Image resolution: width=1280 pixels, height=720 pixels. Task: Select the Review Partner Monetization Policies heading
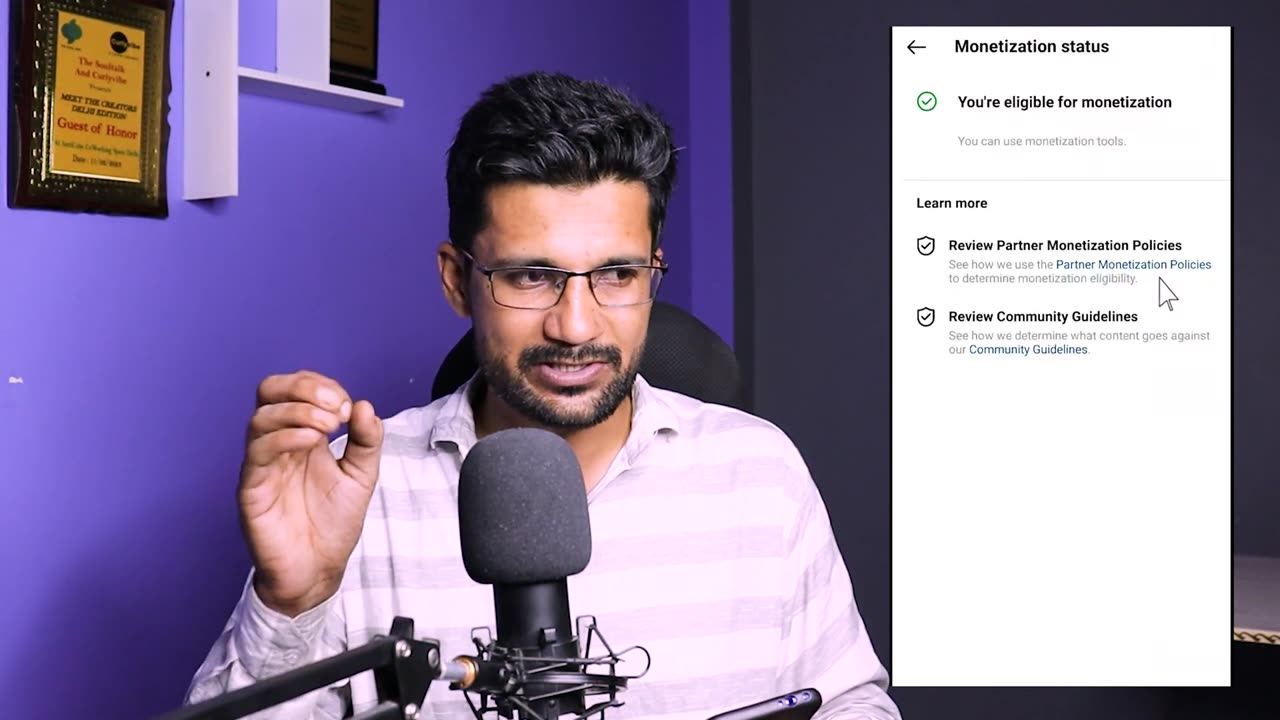click(x=1065, y=245)
